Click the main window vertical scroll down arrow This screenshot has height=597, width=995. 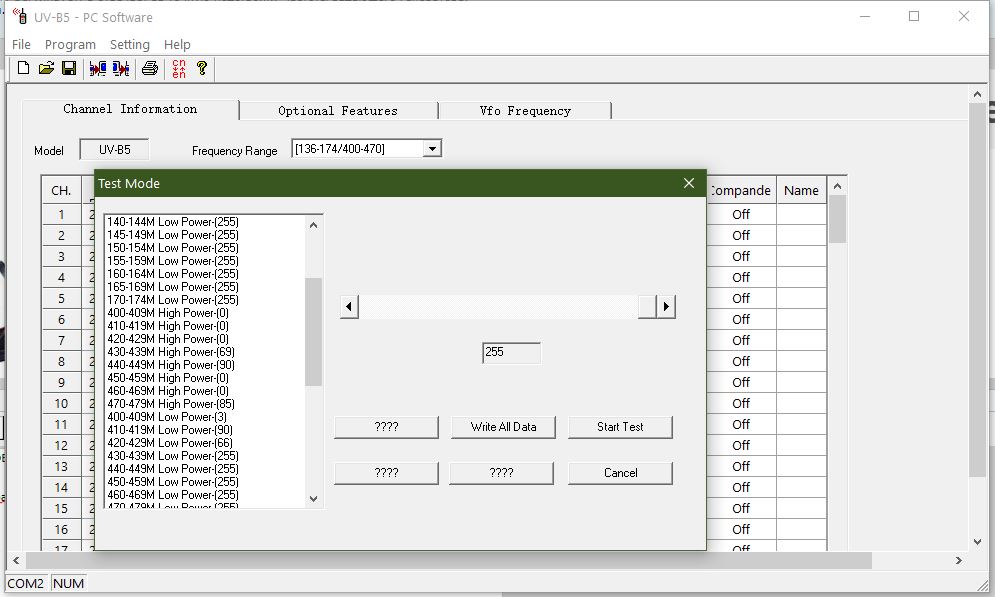pos(977,542)
